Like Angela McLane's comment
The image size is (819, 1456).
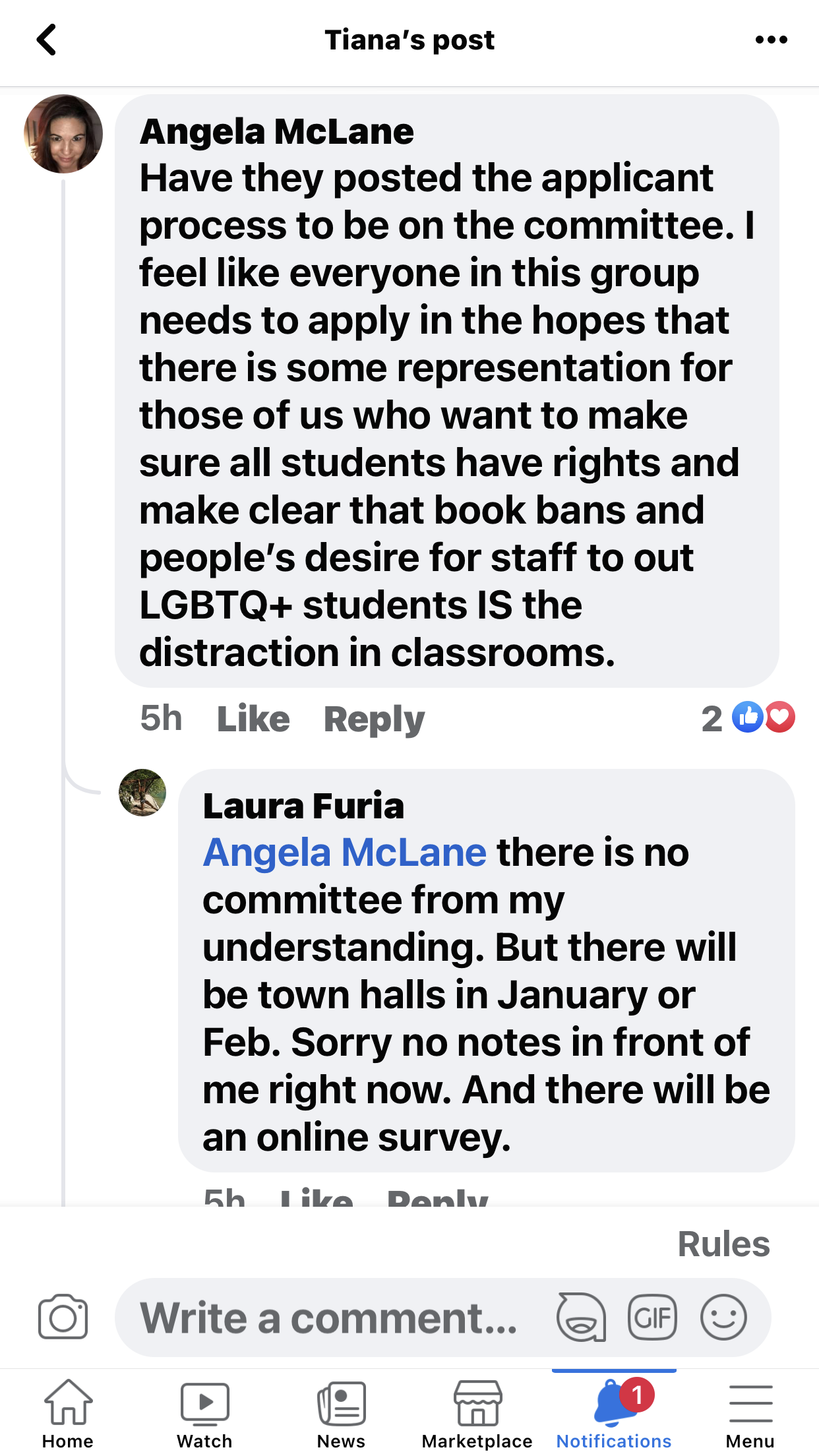click(x=253, y=719)
